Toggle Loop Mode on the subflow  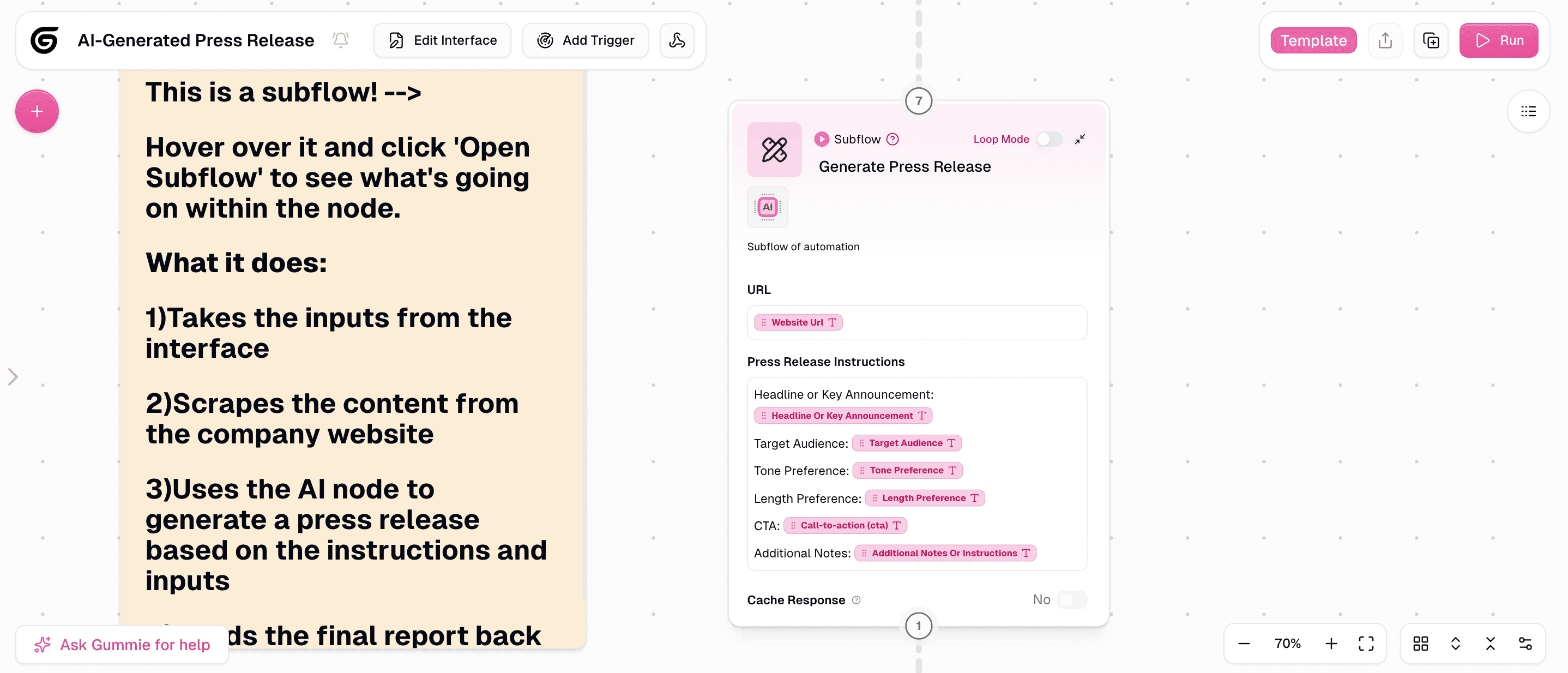pyautogui.click(x=1050, y=140)
